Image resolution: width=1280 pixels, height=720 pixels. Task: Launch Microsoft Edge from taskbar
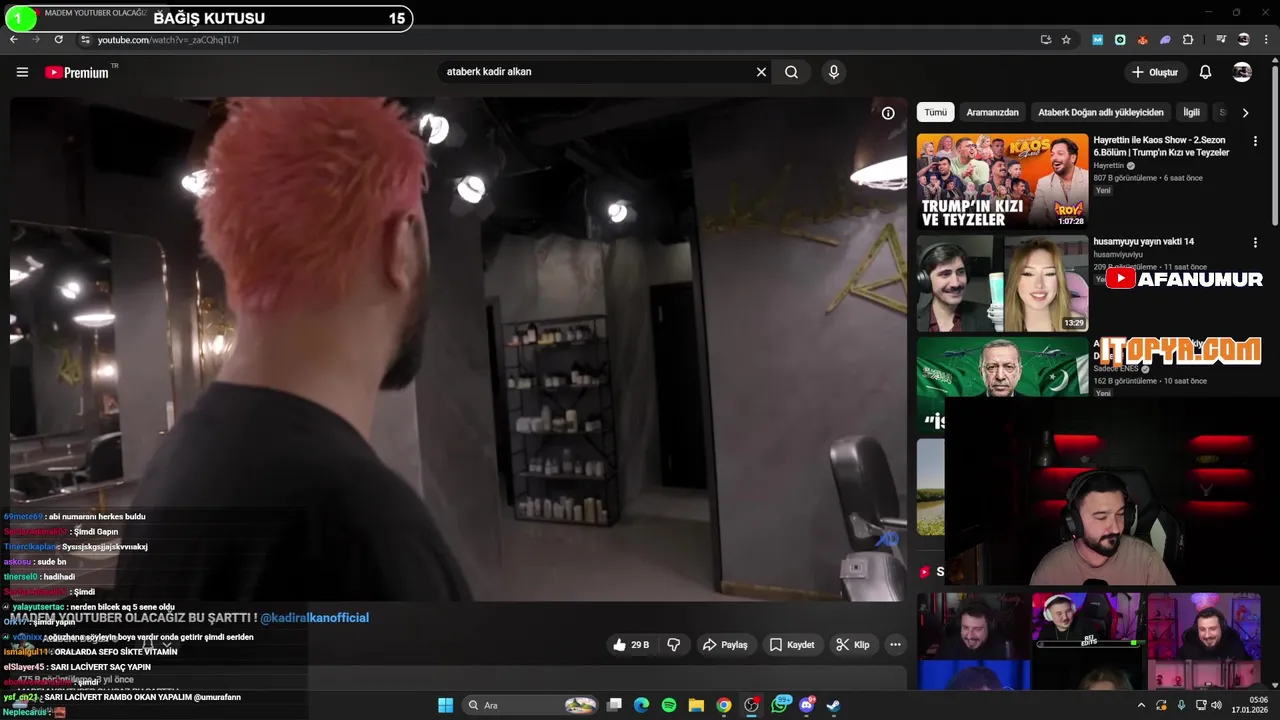click(x=642, y=705)
